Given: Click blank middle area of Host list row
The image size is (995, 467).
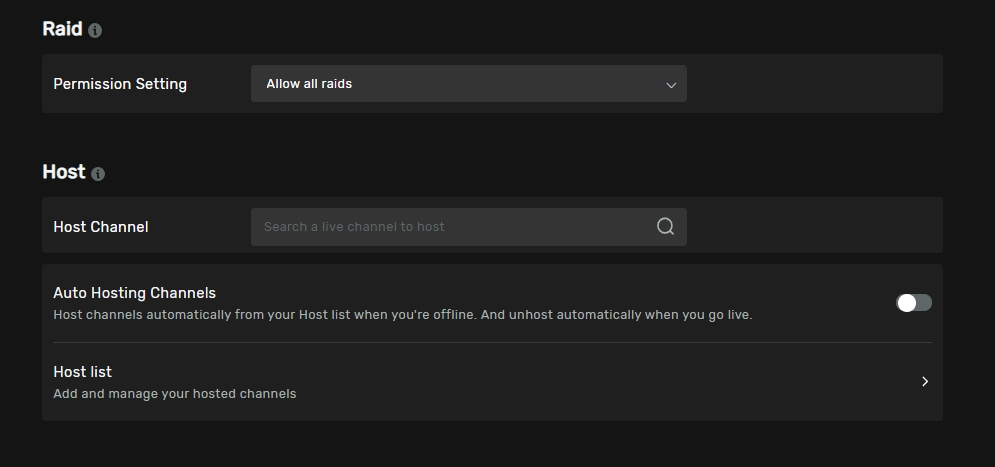Looking at the screenshot, I should (600, 382).
